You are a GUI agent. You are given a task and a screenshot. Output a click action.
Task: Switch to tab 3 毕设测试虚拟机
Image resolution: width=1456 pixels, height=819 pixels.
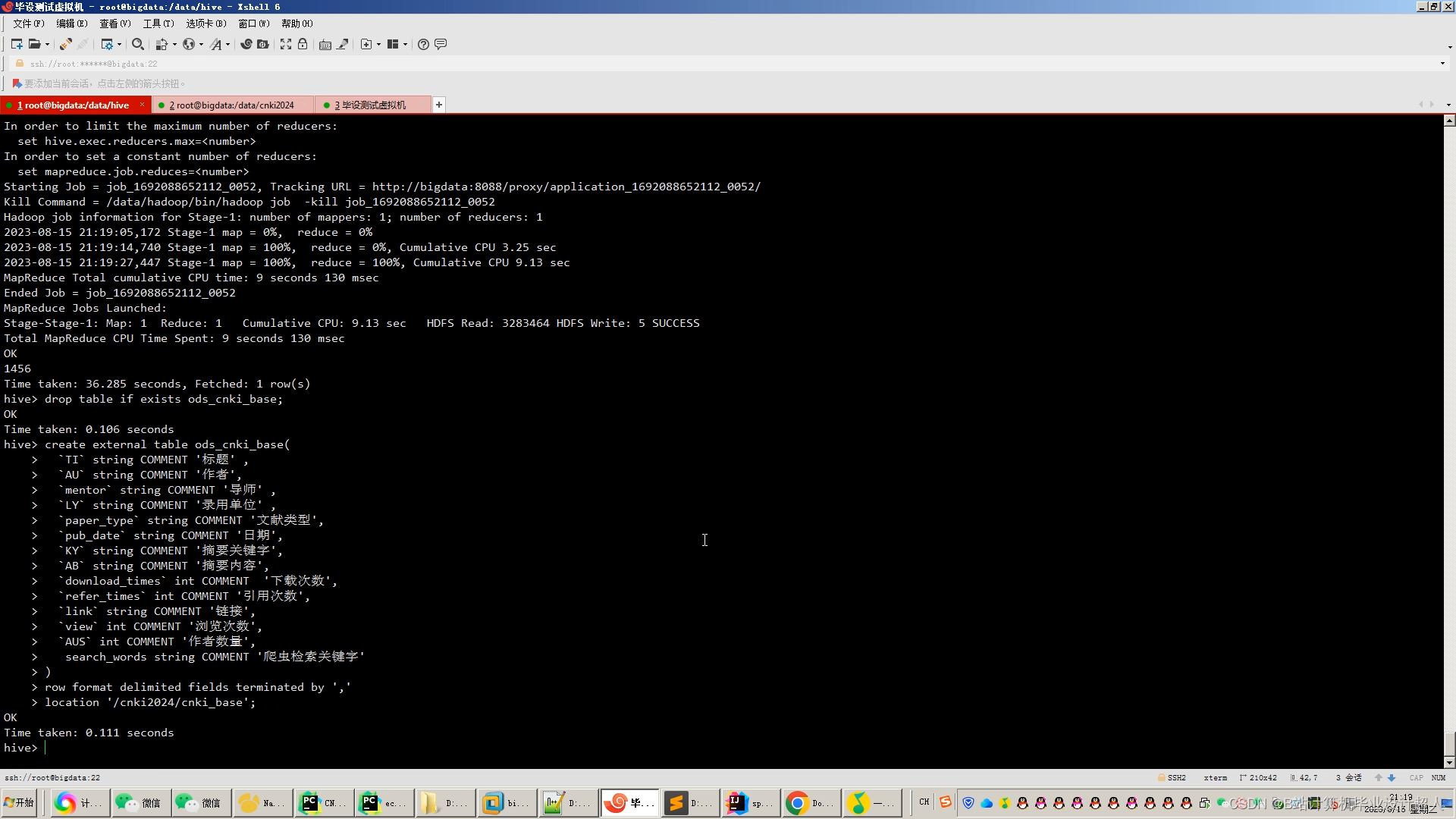[370, 105]
